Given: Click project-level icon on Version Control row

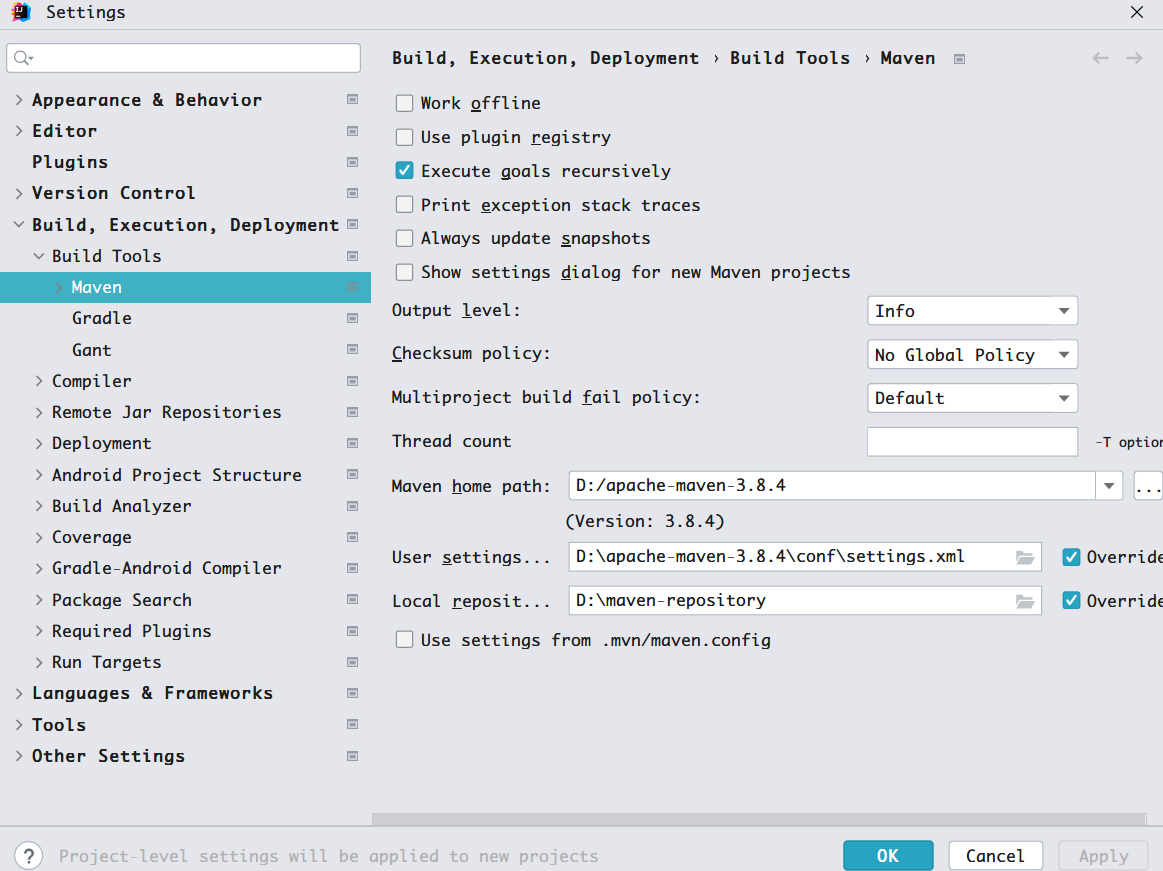Looking at the screenshot, I should click(352, 193).
